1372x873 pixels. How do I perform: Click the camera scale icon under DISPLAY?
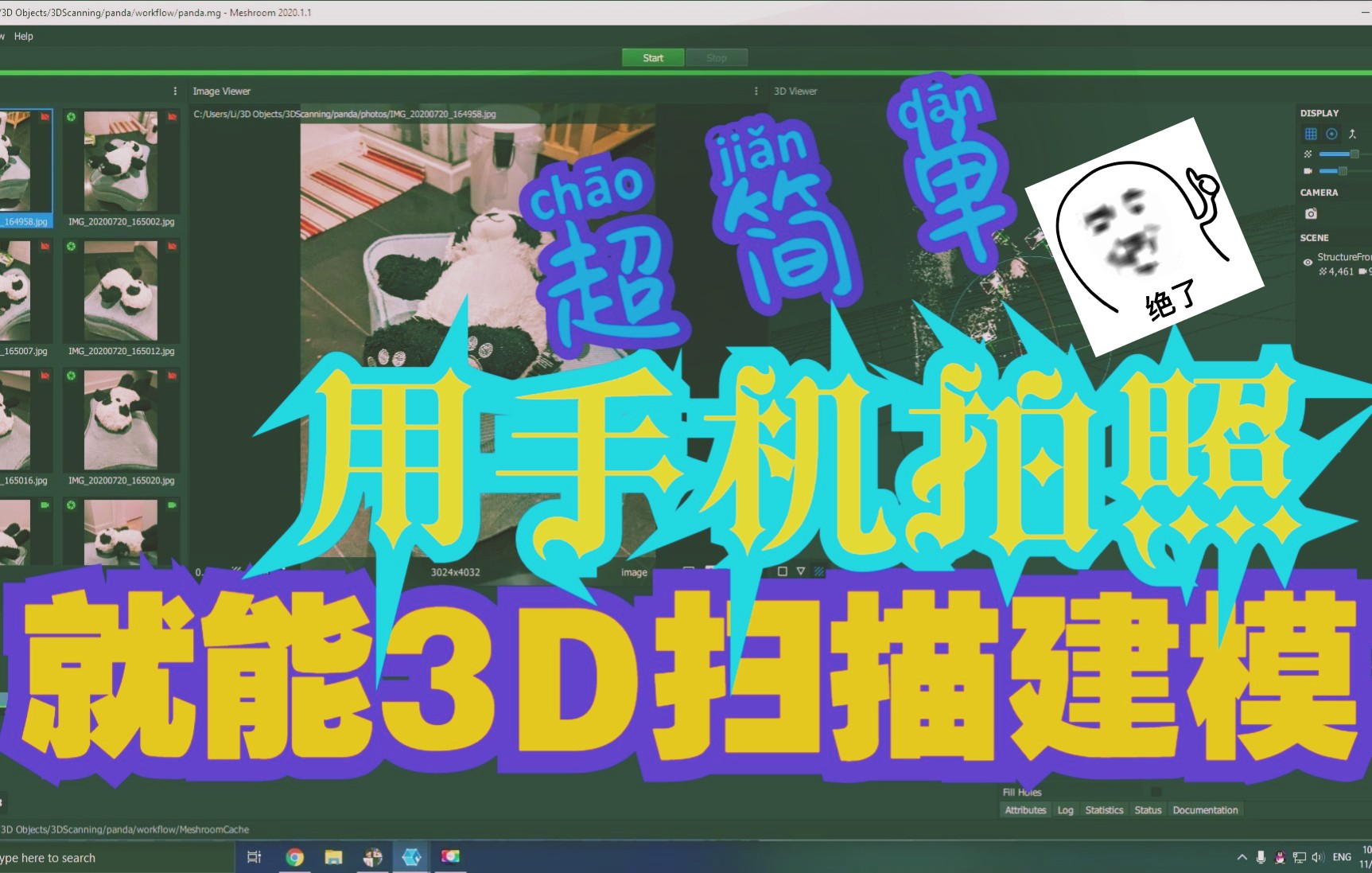coord(1308,170)
